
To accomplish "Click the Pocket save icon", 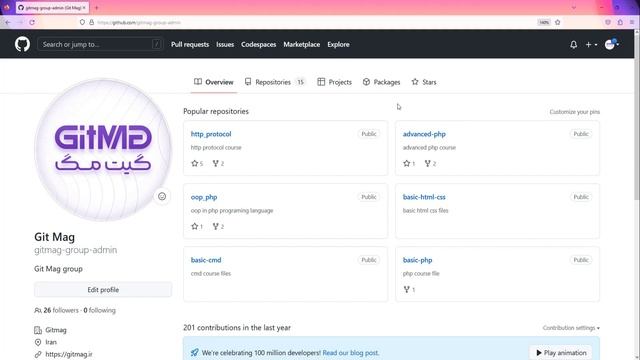I will [x=608, y=22].
